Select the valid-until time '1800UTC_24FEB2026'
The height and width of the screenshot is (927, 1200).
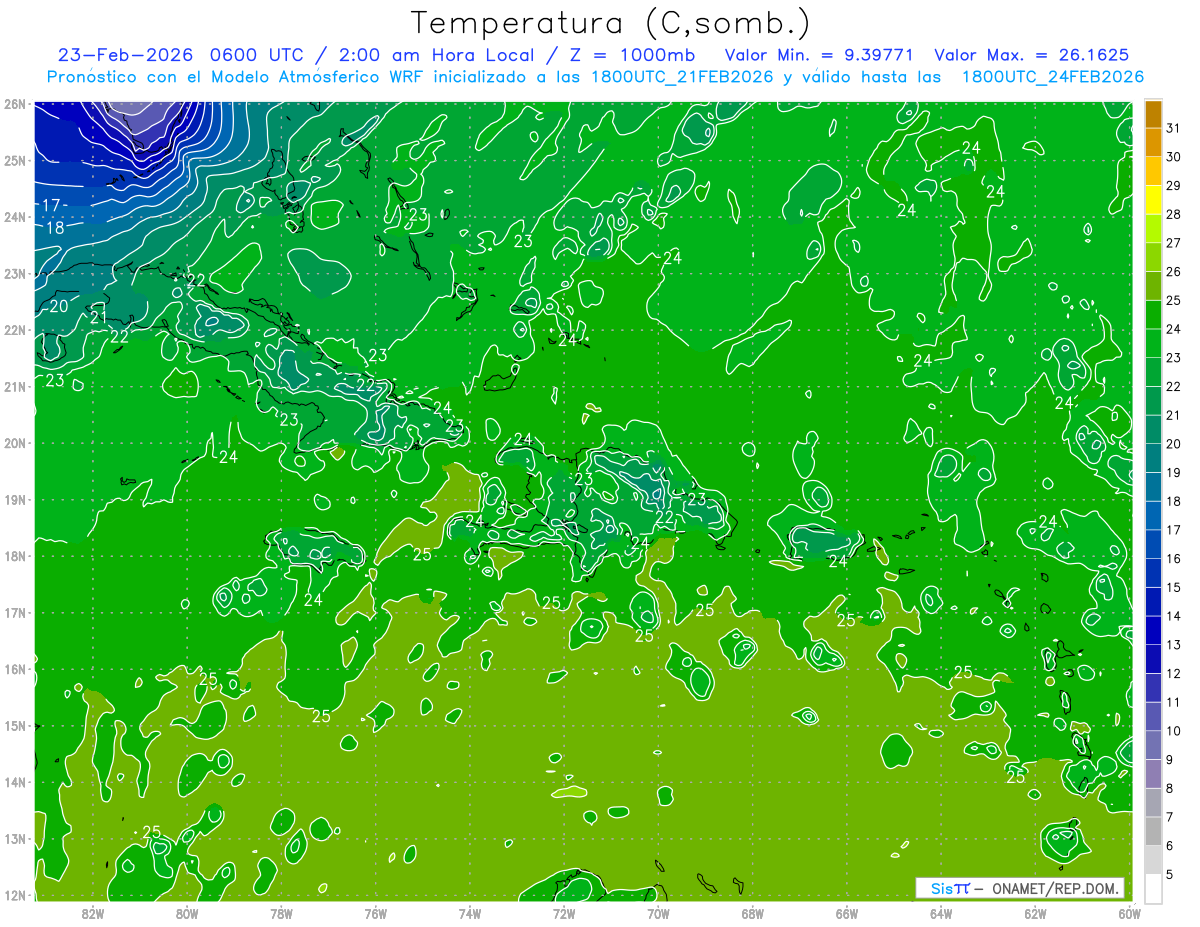pos(1052,77)
